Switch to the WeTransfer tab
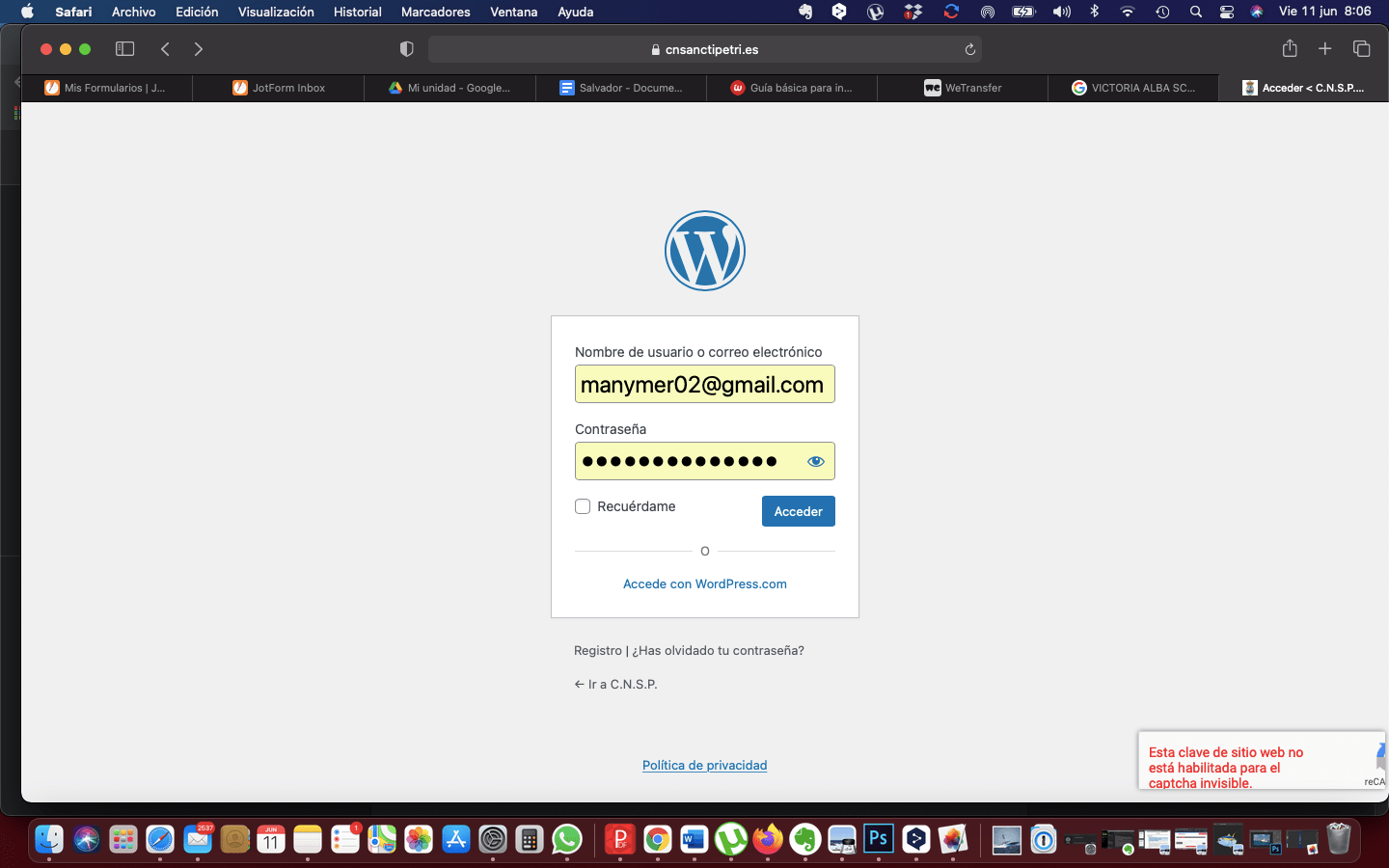Image resolution: width=1389 pixels, height=868 pixels. [x=963, y=88]
